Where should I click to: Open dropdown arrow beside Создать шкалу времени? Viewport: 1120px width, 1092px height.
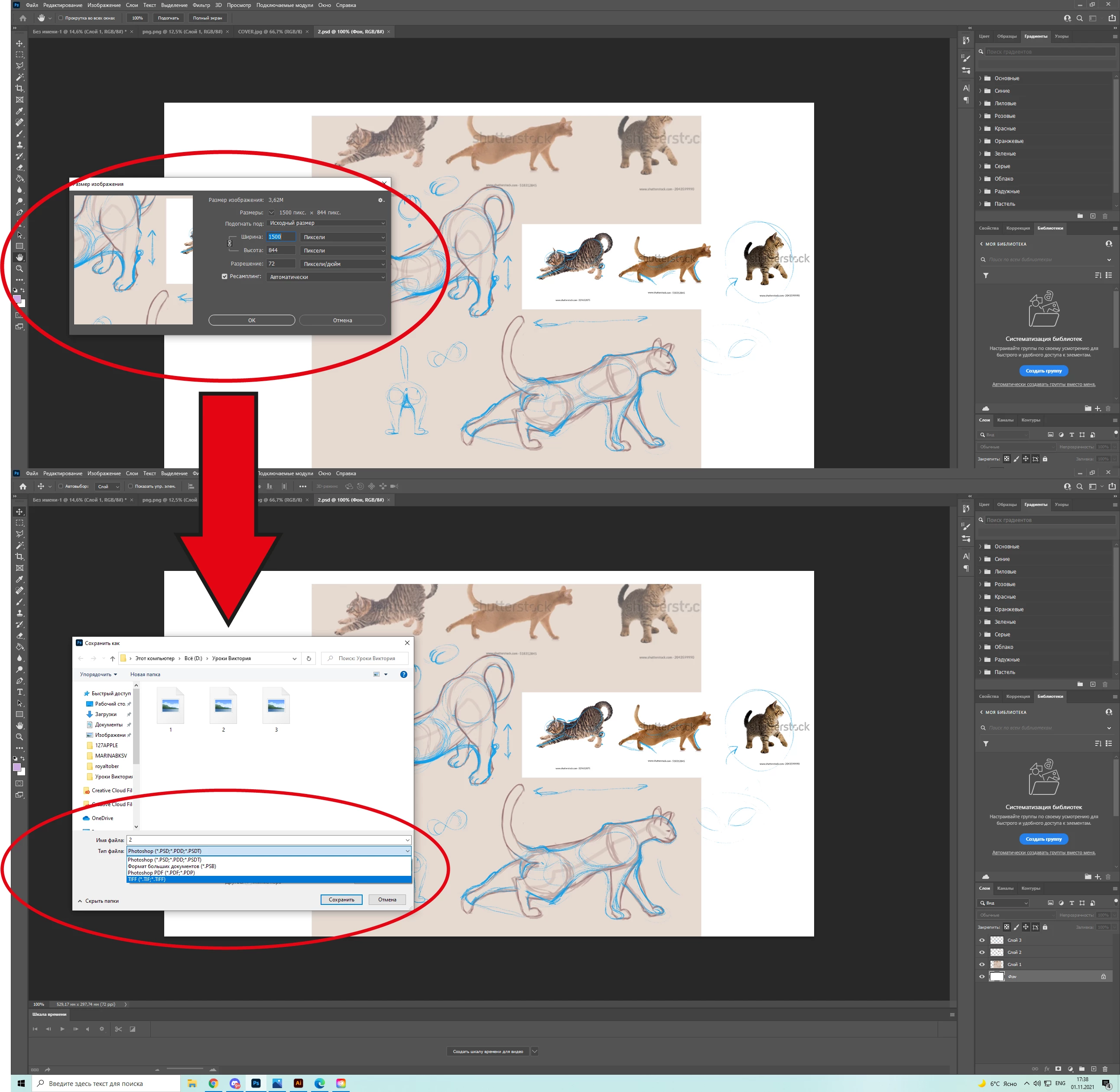[x=535, y=1051]
